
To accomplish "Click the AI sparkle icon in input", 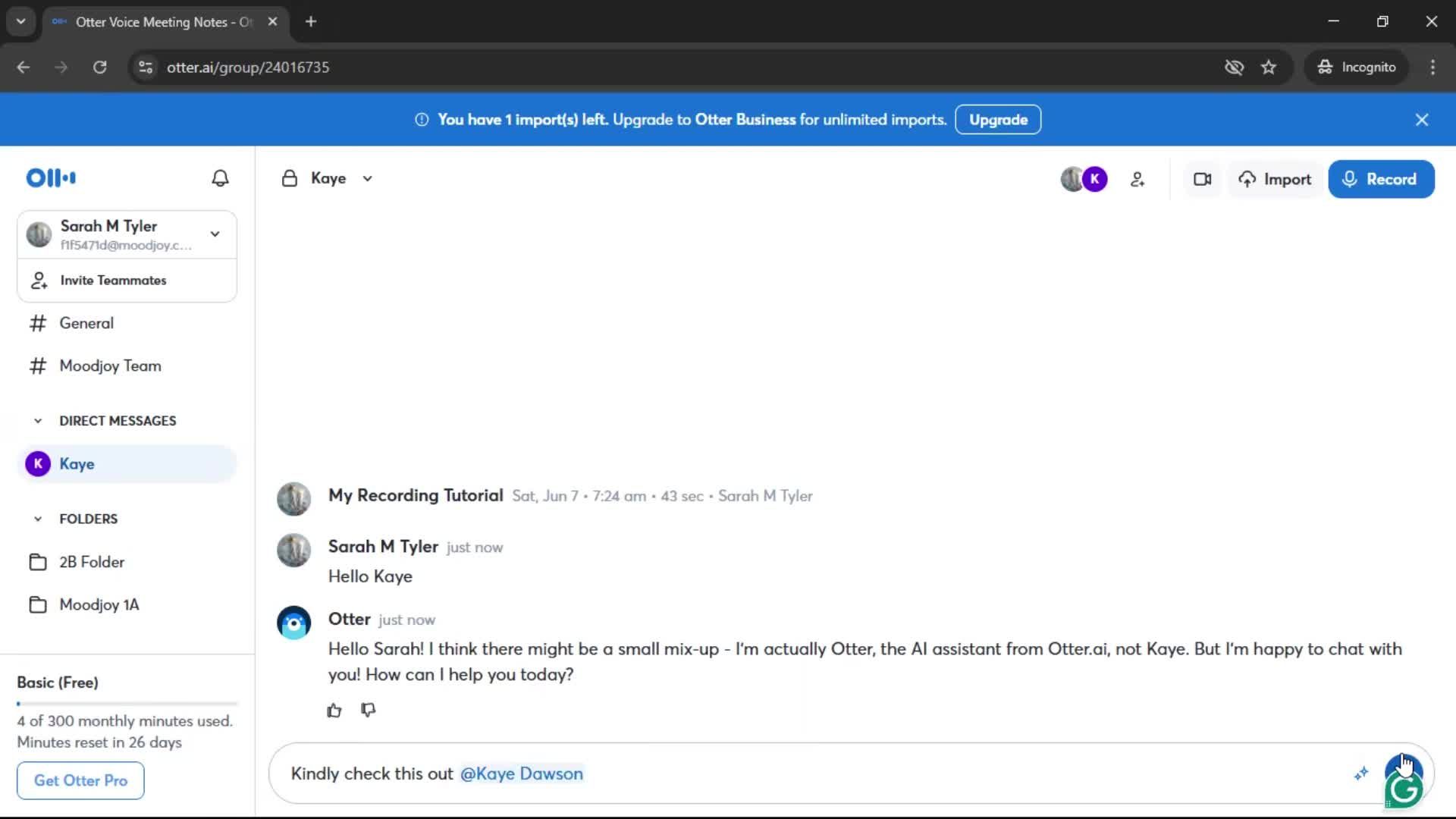I will pos(1361,773).
